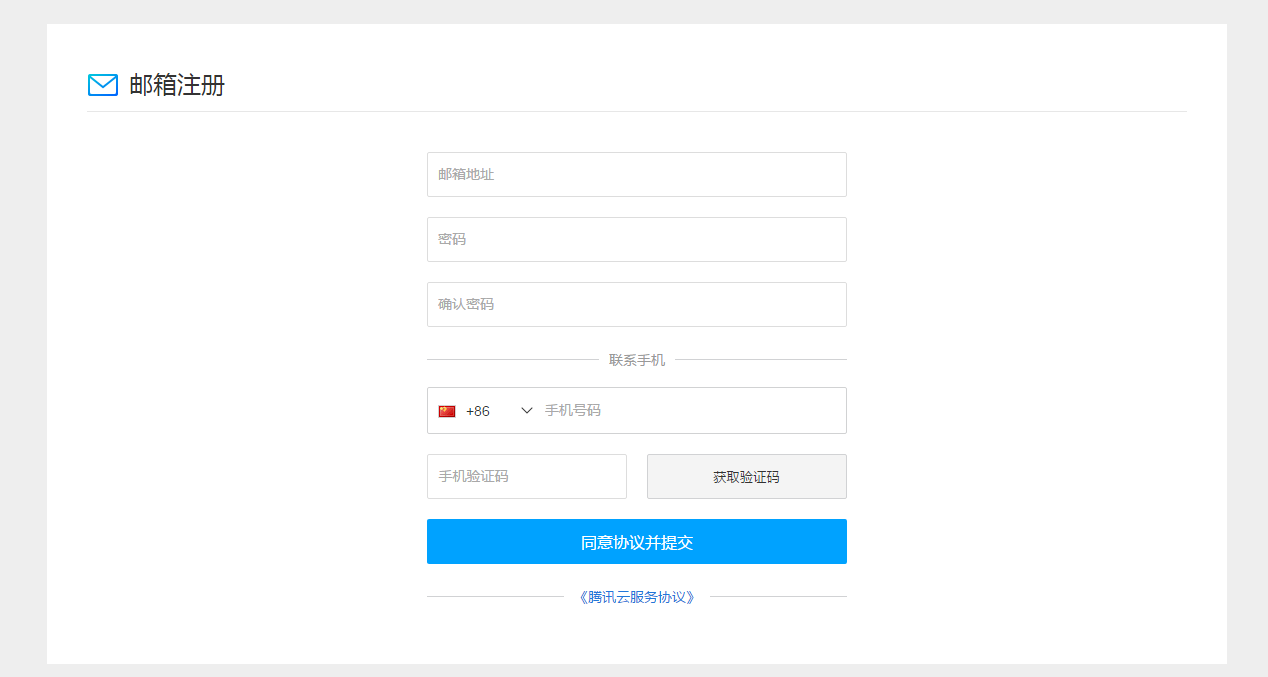This screenshot has width=1268, height=677.
Task: Click the 邮箱注册 page heading
Action: [177, 85]
